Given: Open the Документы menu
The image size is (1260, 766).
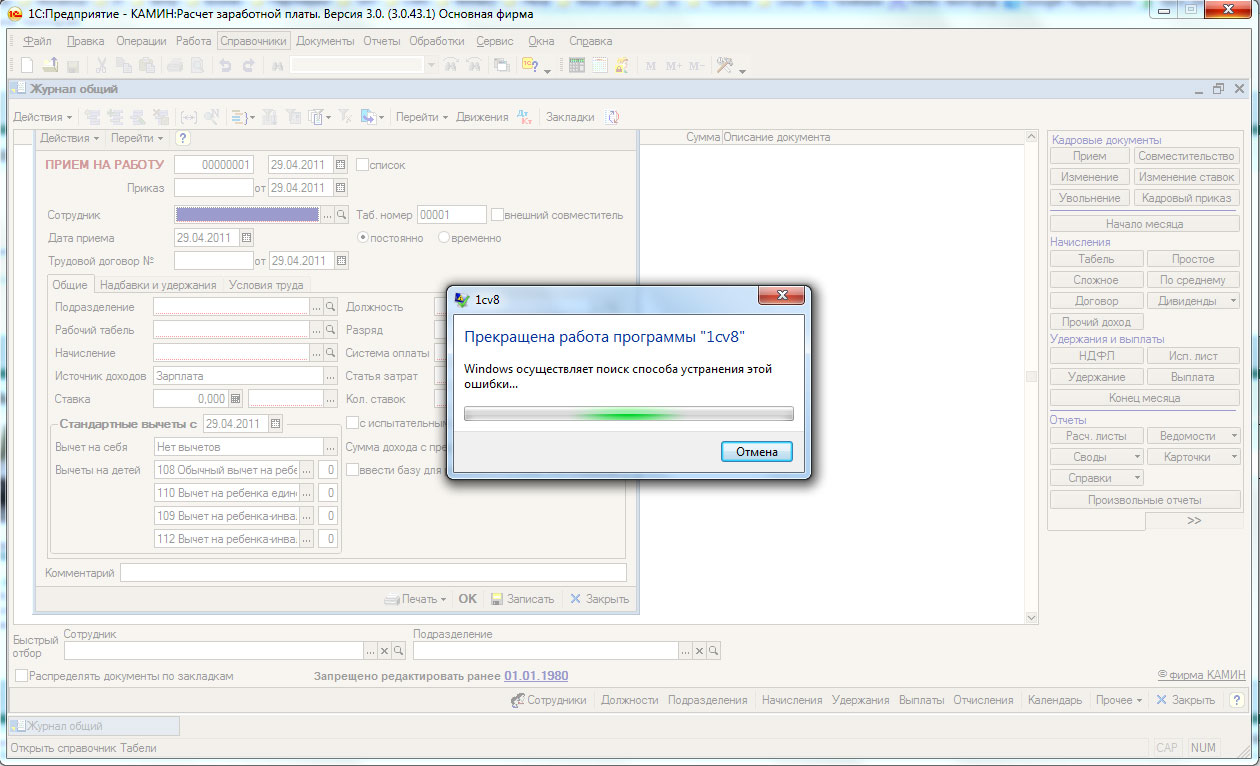Looking at the screenshot, I should (325, 41).
